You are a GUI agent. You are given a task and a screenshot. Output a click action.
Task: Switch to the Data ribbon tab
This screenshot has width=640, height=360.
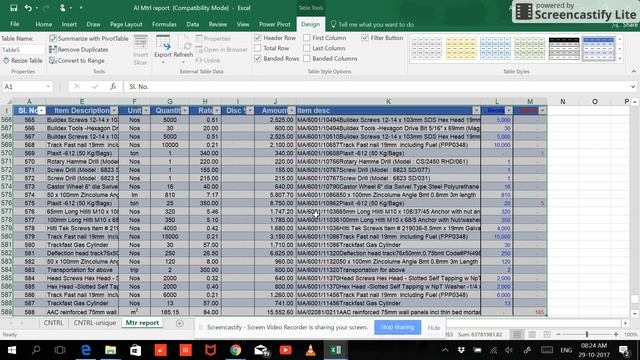pyautogui.click(x=193, y=24)
